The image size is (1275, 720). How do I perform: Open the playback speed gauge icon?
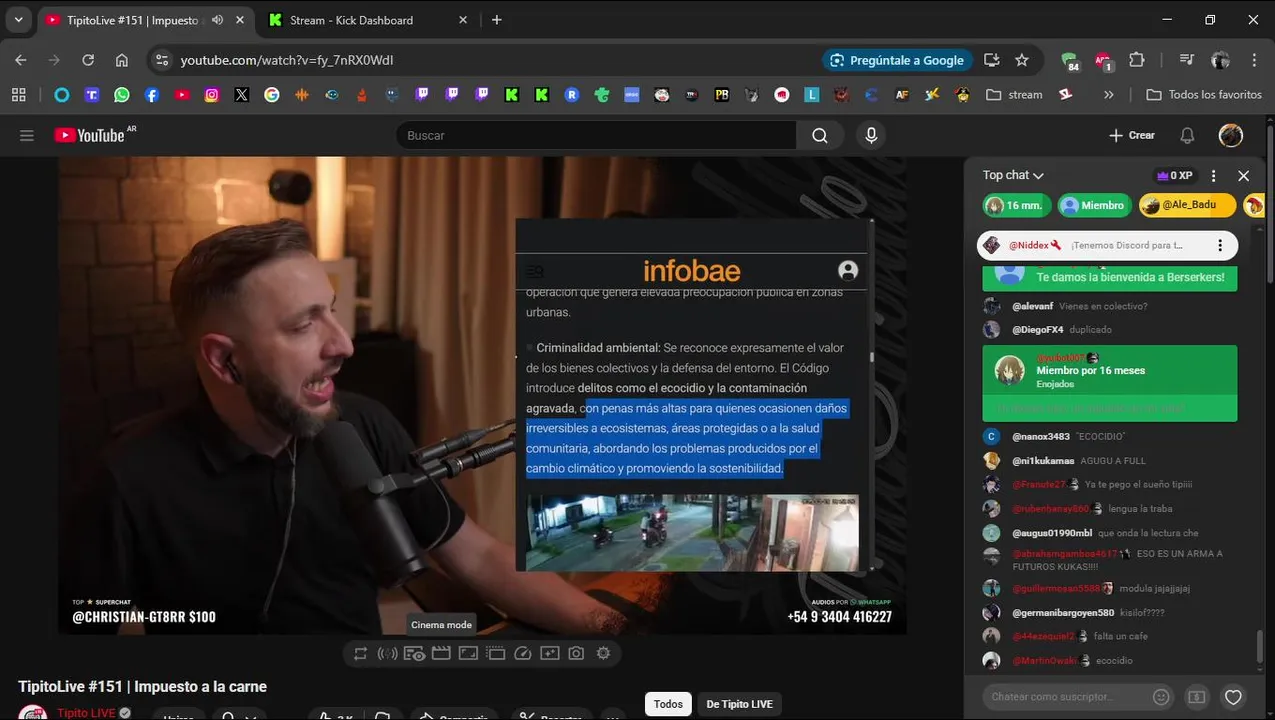tap(522, 653)
